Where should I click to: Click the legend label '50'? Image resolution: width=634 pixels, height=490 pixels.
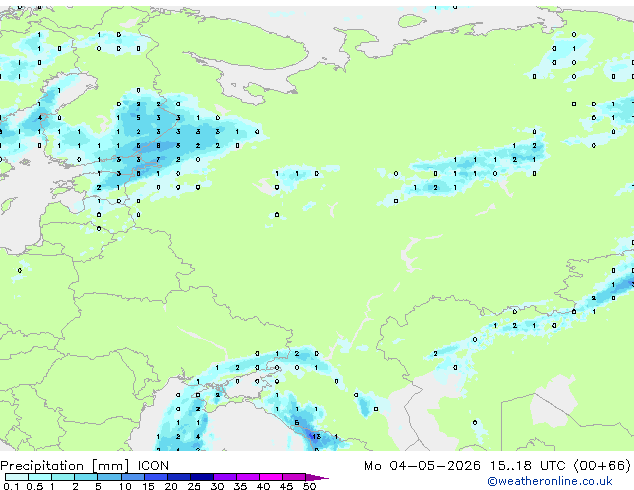pos(309,486)
